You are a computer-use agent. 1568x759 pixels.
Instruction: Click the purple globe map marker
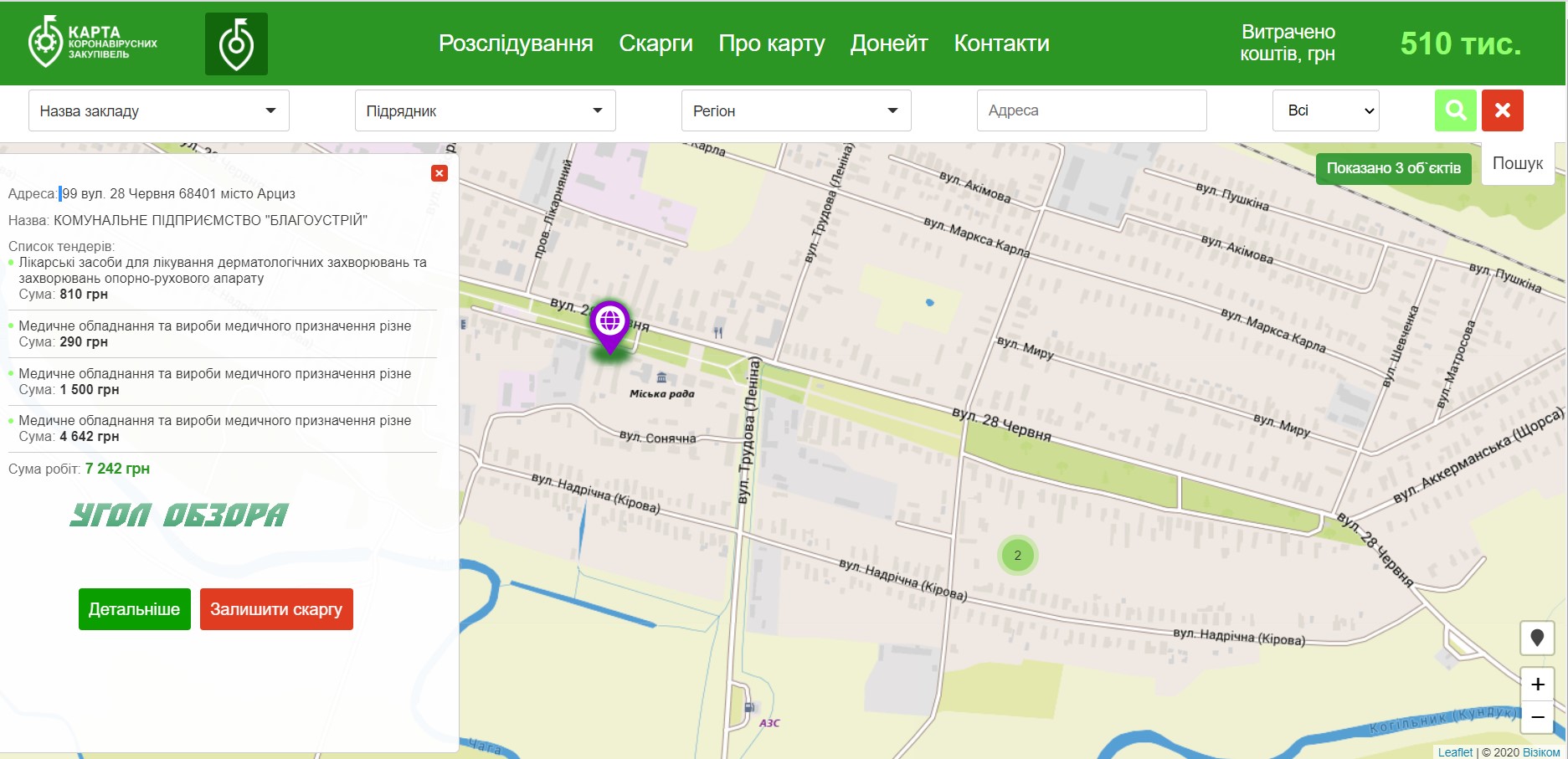pyautogui.click(x=609, y=323)
